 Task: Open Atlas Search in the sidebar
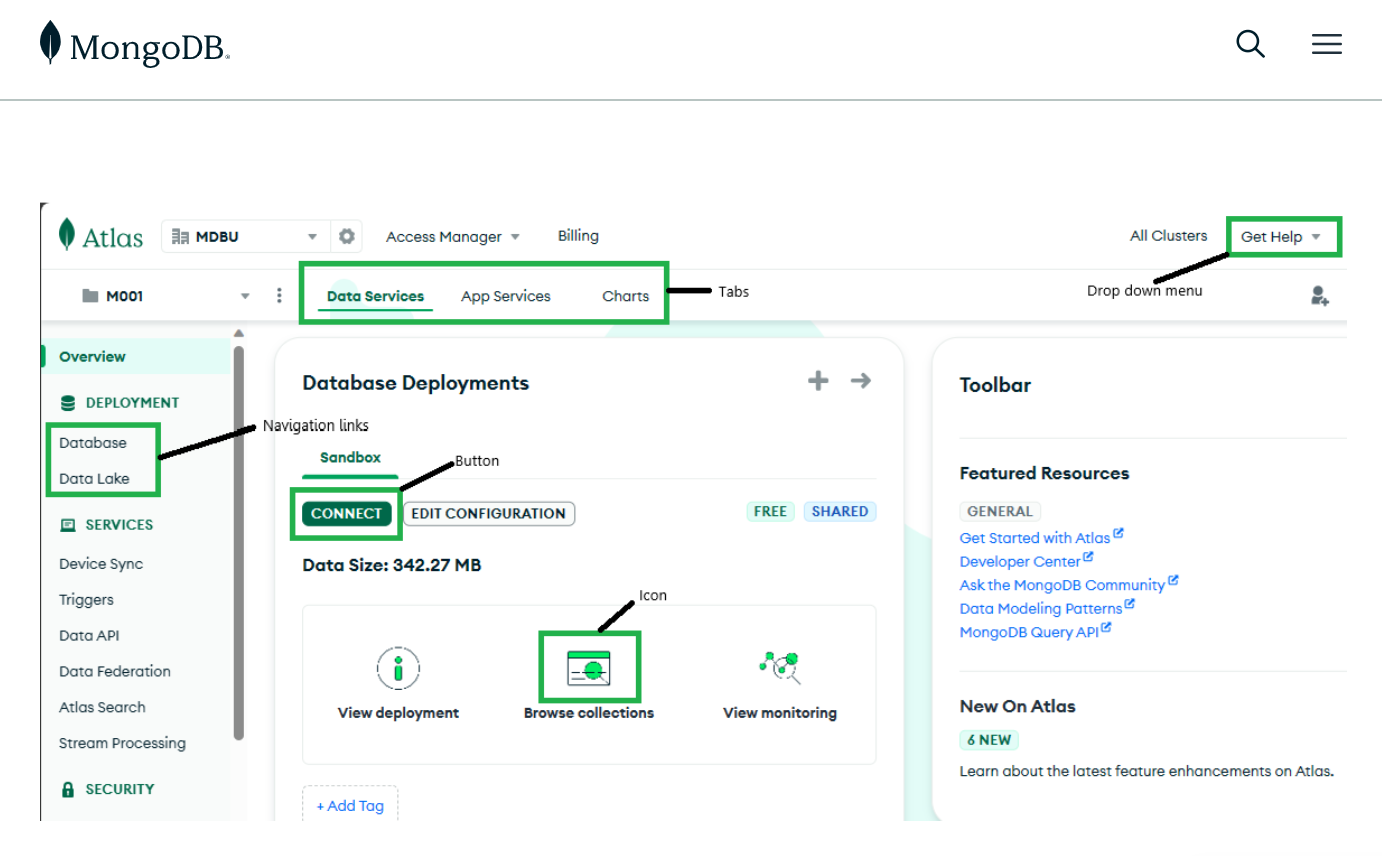[x=102, y=708]
